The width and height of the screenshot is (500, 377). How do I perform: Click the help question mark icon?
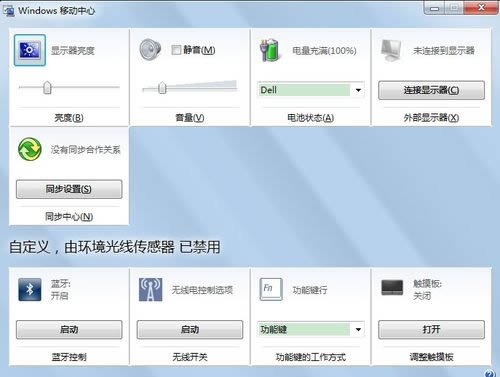pos(490,373)
